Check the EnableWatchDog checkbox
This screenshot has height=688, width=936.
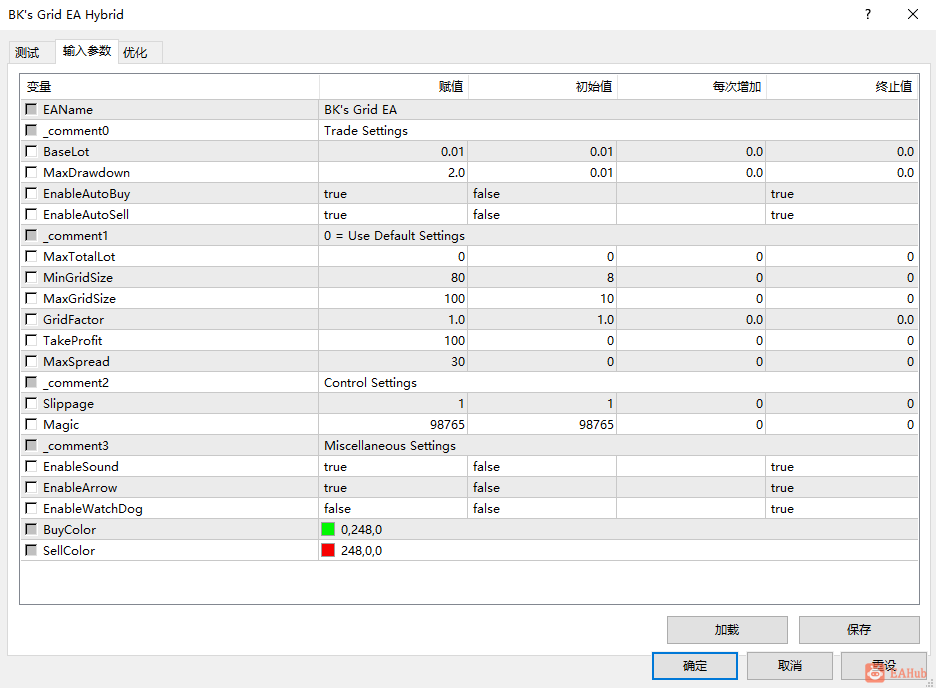pos(31,508)
